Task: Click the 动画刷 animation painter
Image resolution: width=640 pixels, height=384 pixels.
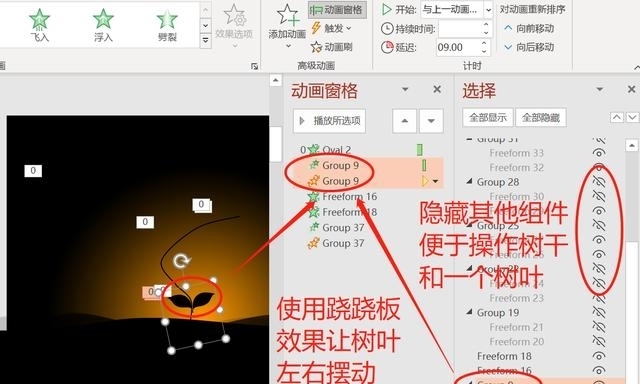Action: [x=331, y=47]
